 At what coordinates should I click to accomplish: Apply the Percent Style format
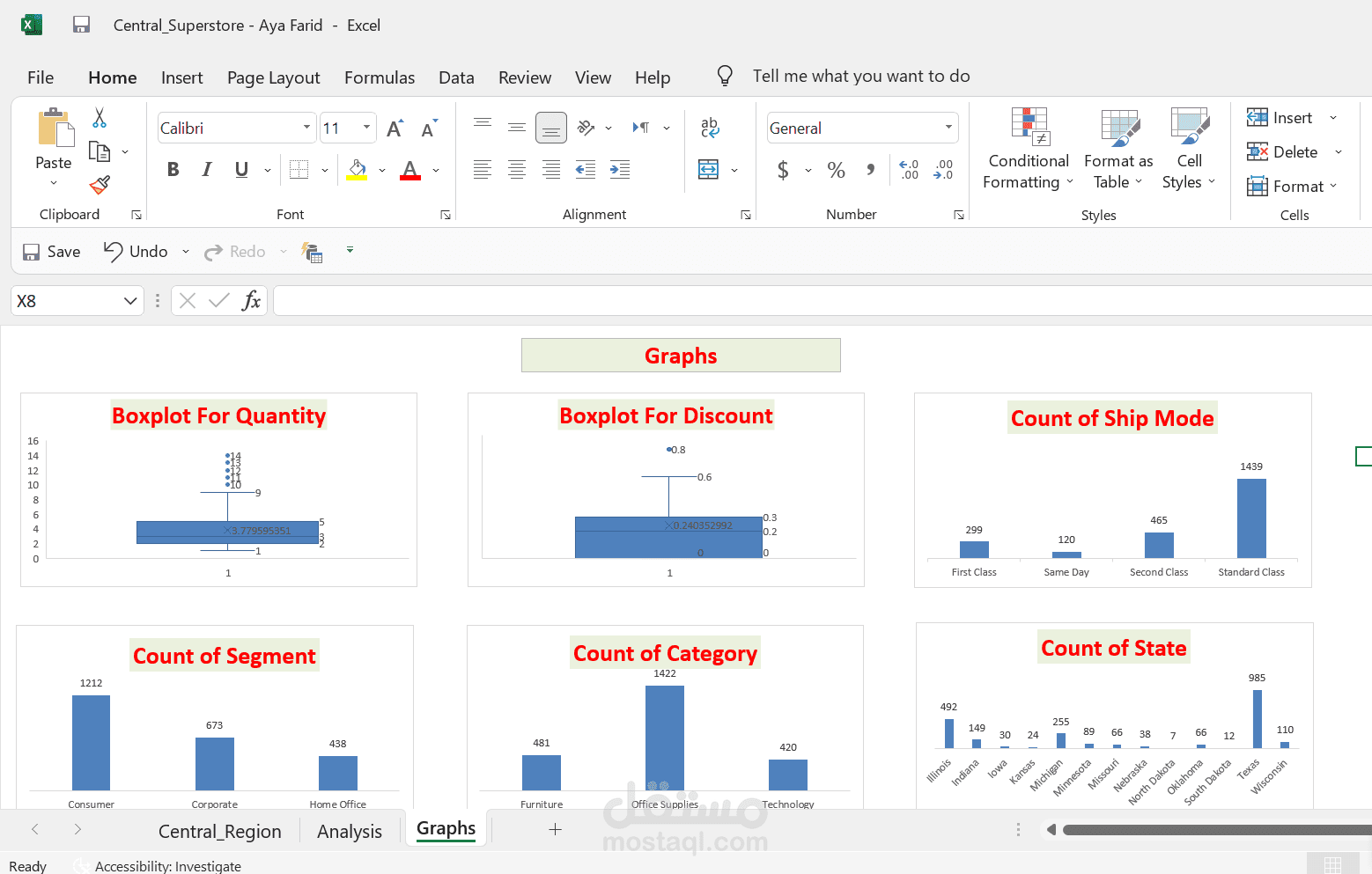pos(837,170)
